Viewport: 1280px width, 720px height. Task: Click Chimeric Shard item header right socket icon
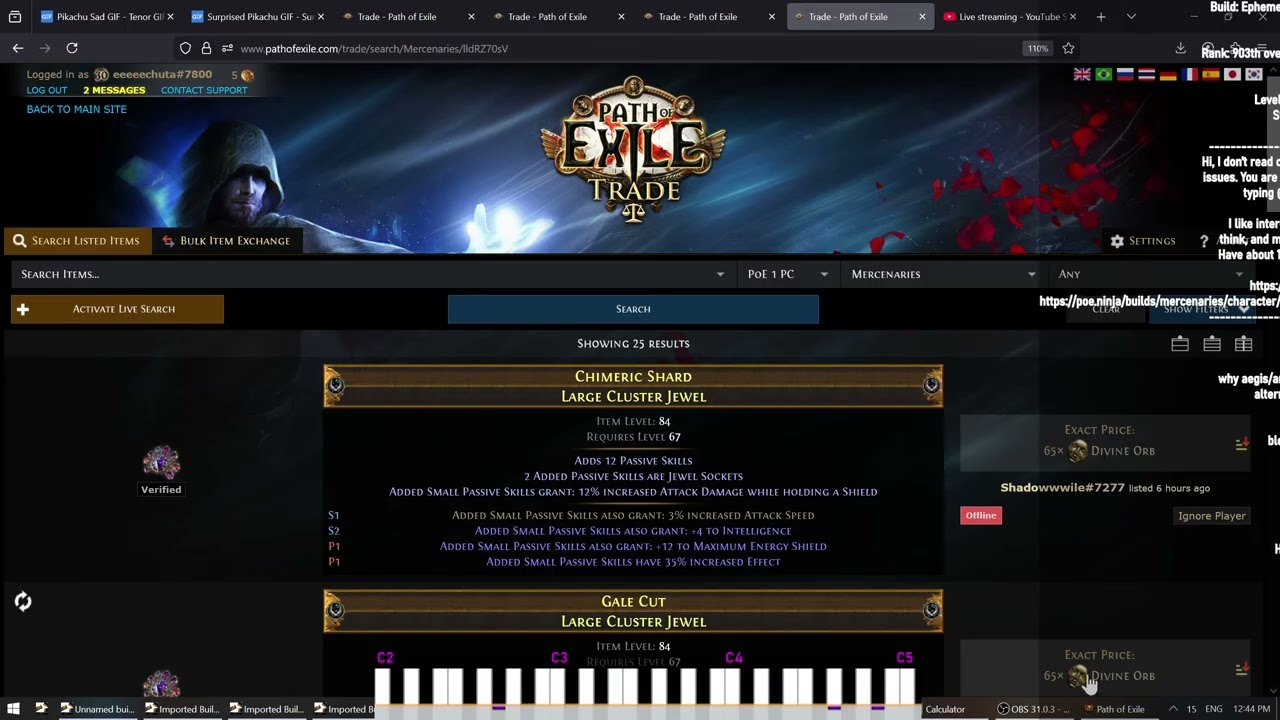931,385
